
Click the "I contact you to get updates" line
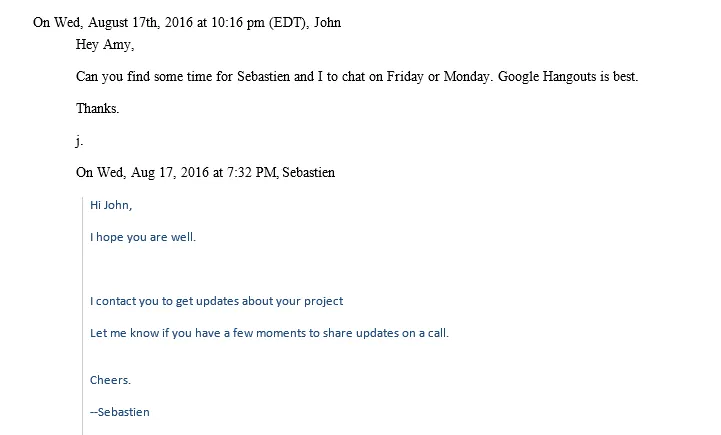tap(216, 300)
